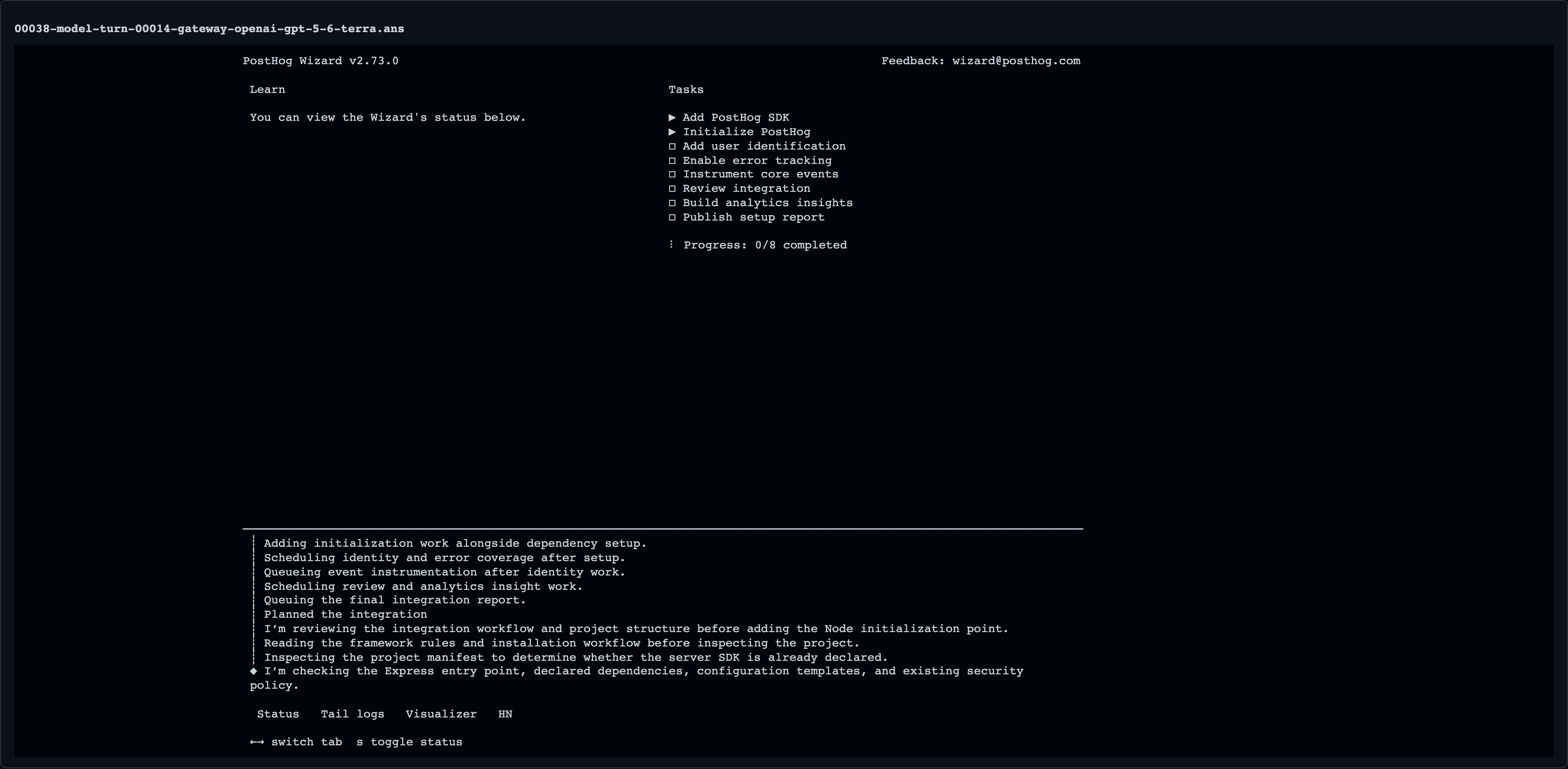Check the Review integration box
The height and width of the screenshot is (769, 1568).
click(672, 189)
